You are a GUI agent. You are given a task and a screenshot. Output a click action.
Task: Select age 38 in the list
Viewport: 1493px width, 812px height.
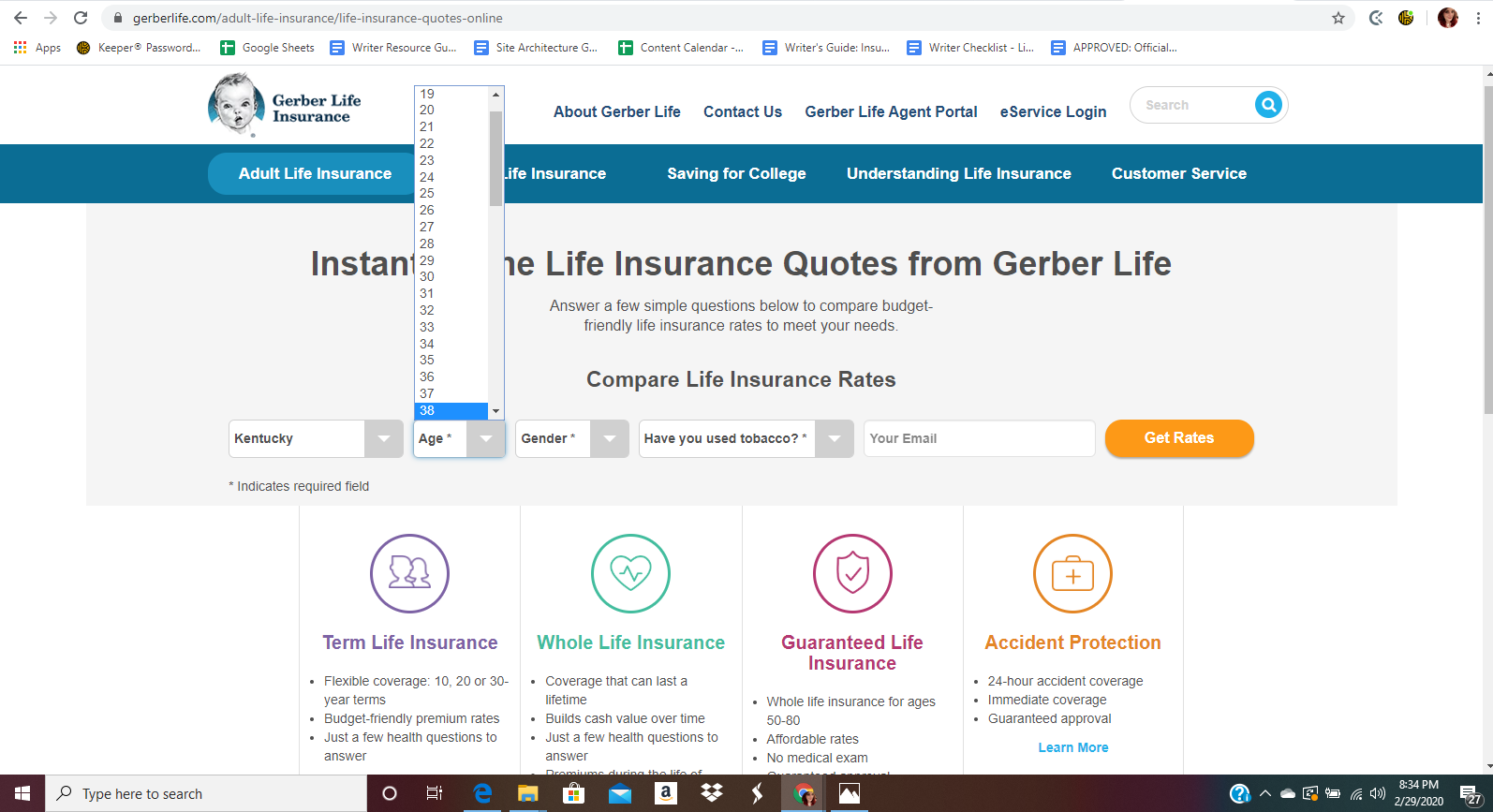coord(451,410)
